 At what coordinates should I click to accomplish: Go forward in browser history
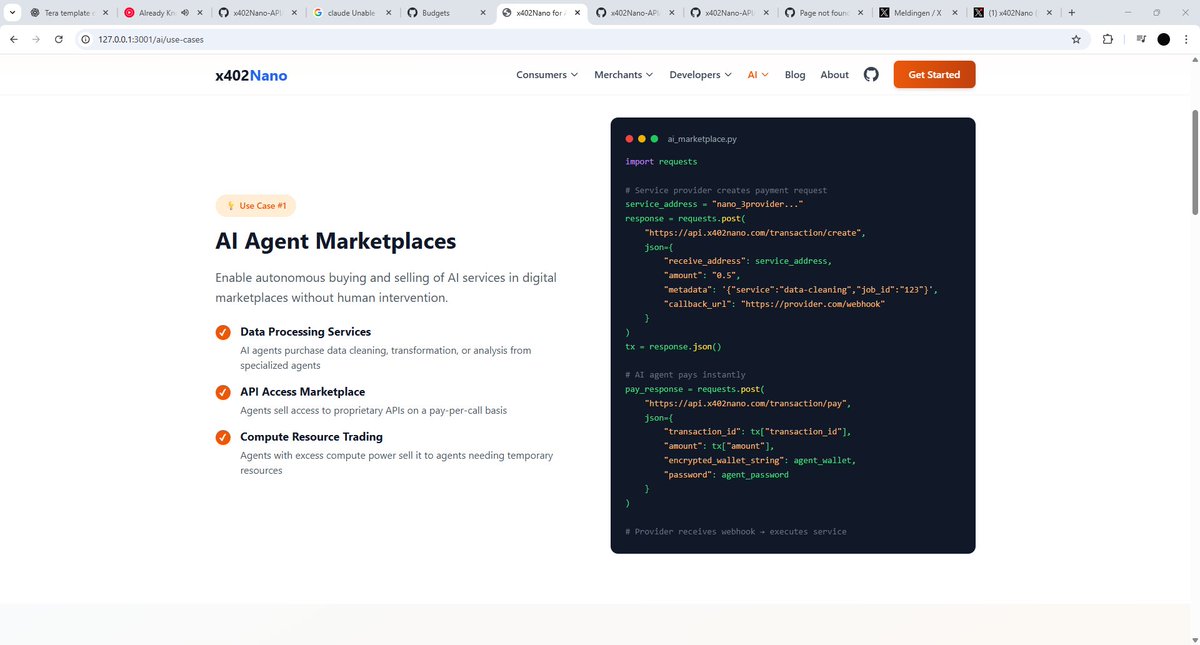37,39
